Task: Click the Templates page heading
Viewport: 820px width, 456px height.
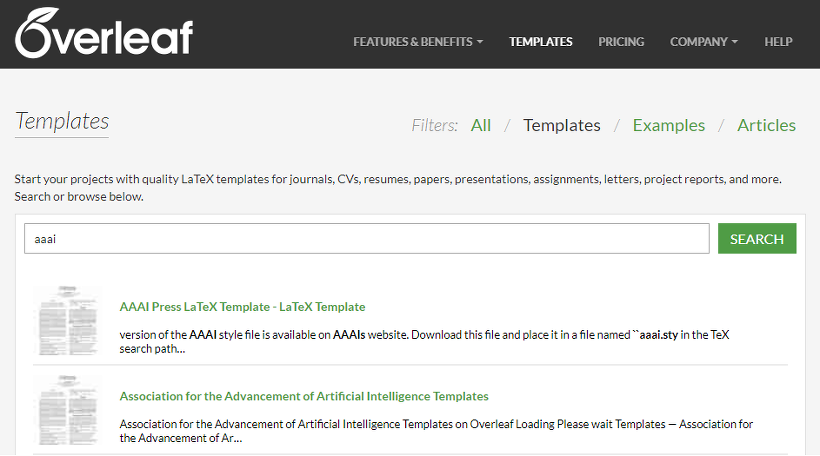Action: pos(62,121)
